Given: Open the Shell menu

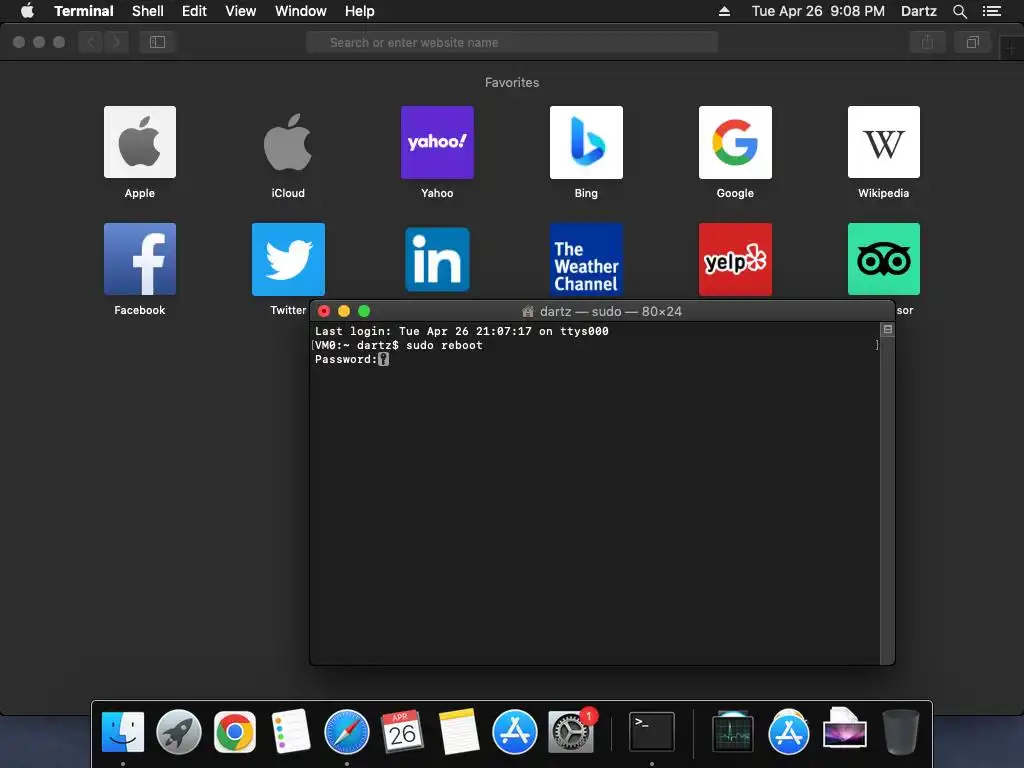Looking at the screenshot, I should (148, 11).
